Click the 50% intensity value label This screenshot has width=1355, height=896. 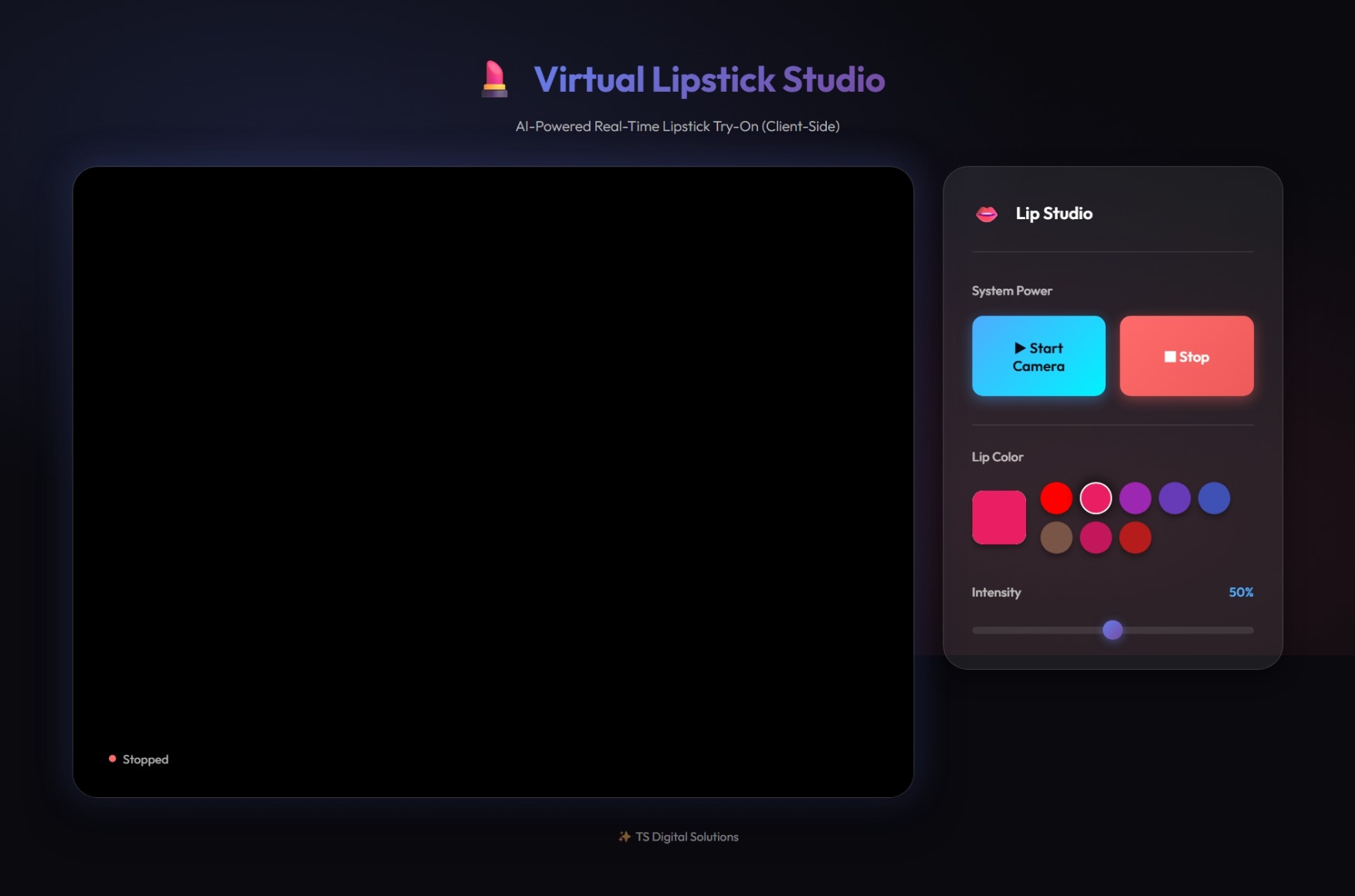[x=1240, y=592]
